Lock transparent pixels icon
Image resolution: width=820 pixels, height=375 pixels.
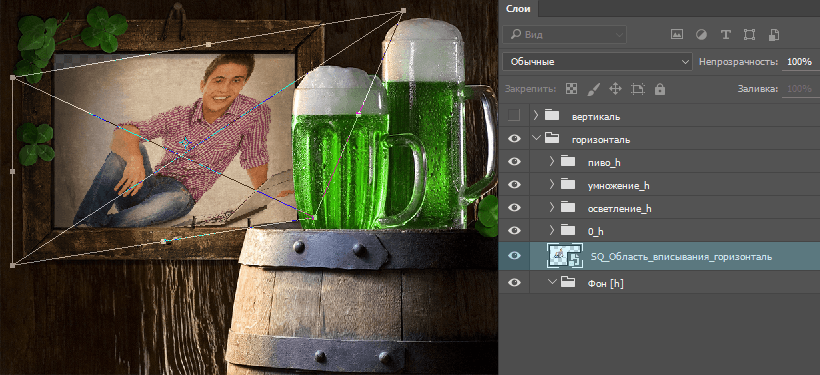(572, 89)
